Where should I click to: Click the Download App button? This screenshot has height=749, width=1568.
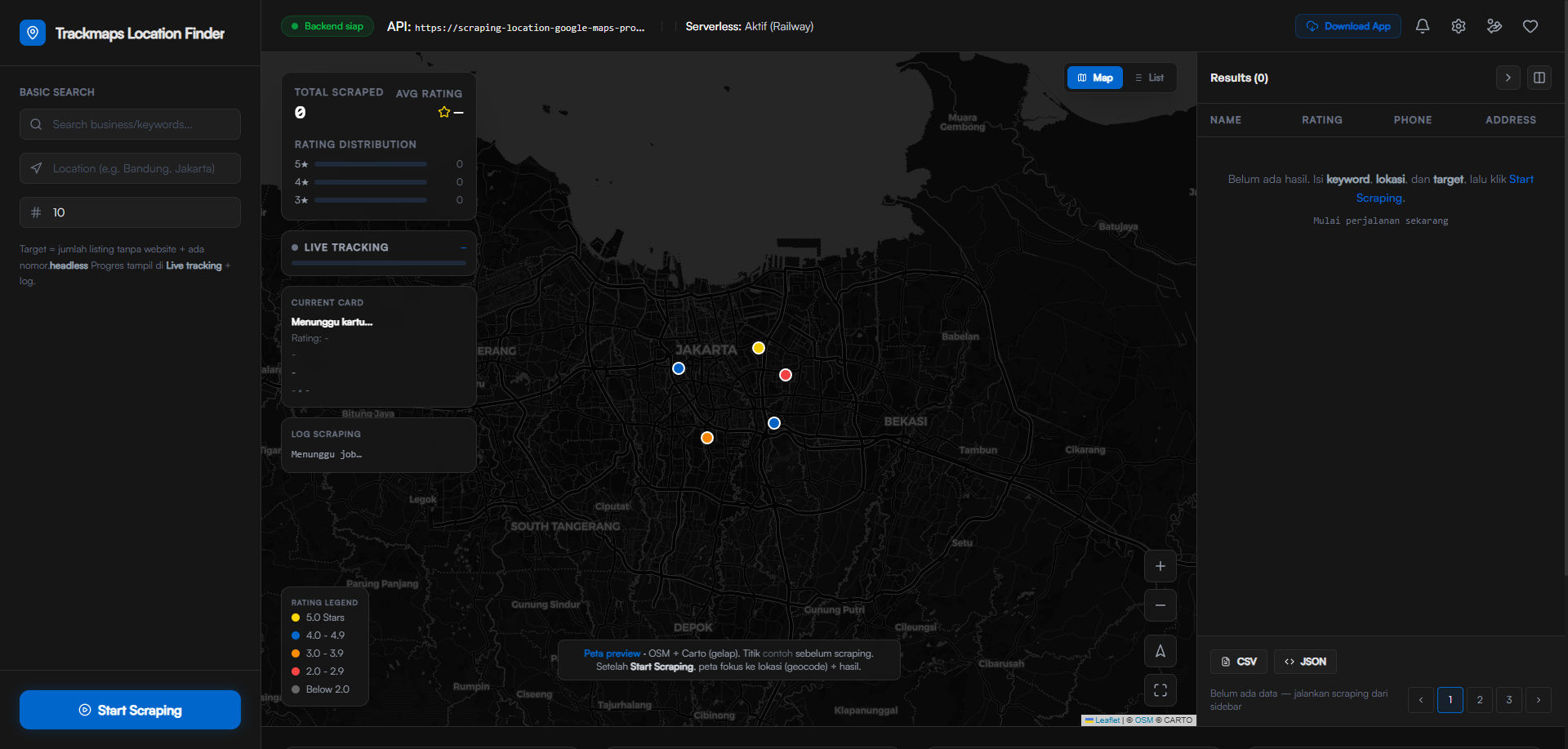pyautogui.click(x=1348, y=26)
